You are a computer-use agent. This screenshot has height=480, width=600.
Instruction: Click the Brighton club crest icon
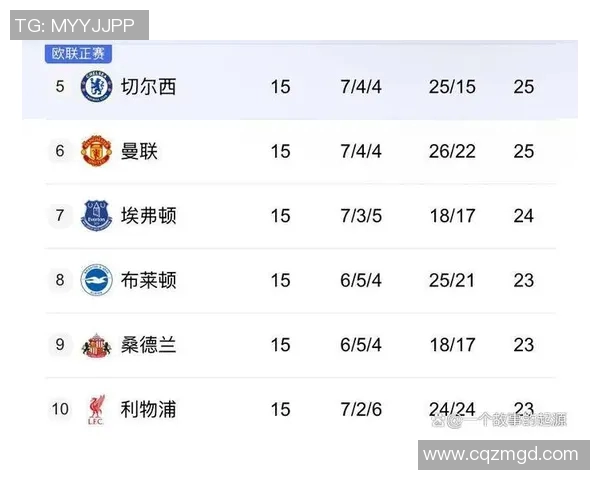click(95, 280)
